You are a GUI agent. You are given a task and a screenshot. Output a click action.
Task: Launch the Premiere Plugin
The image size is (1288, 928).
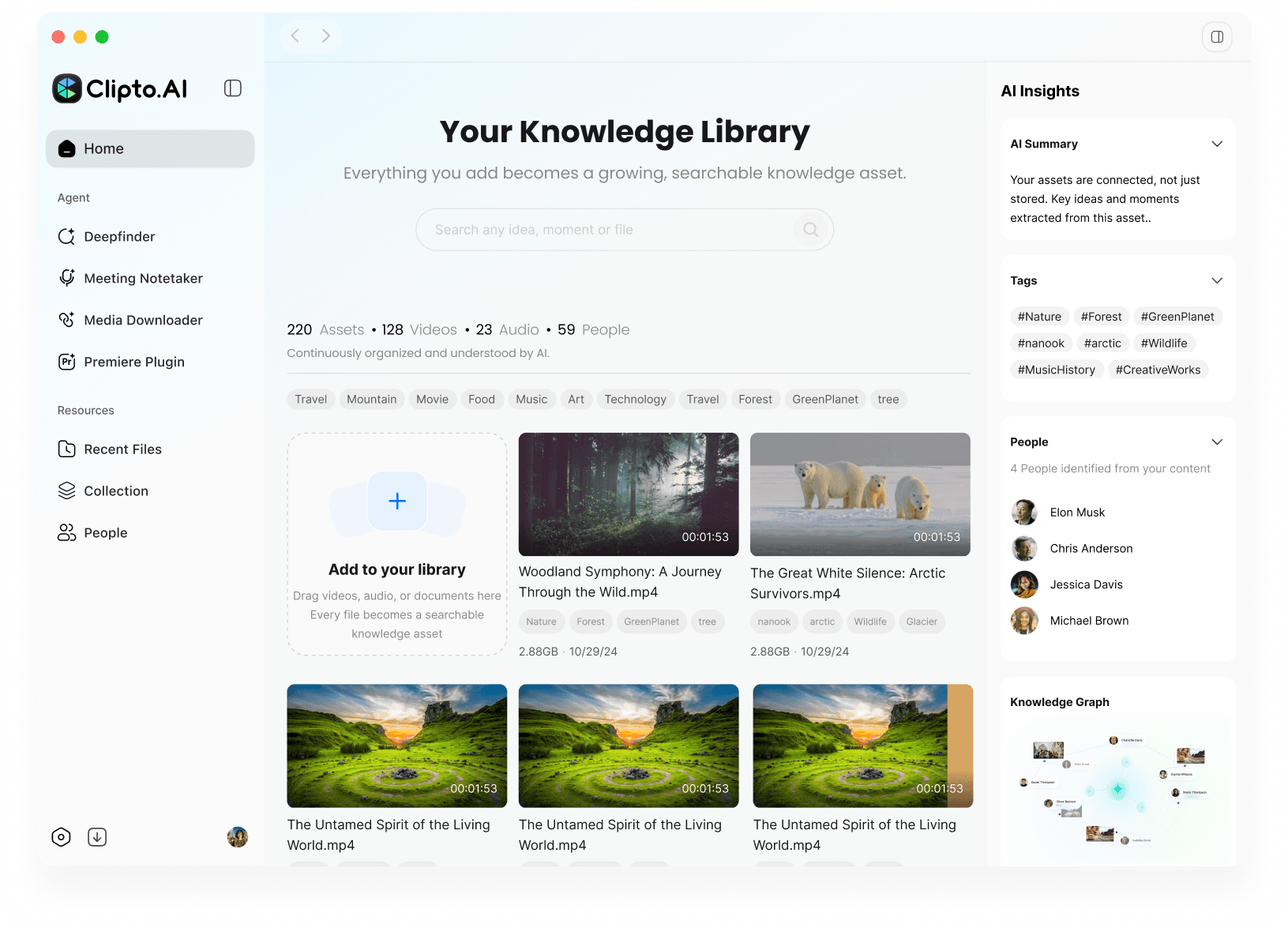click(134, 362)
